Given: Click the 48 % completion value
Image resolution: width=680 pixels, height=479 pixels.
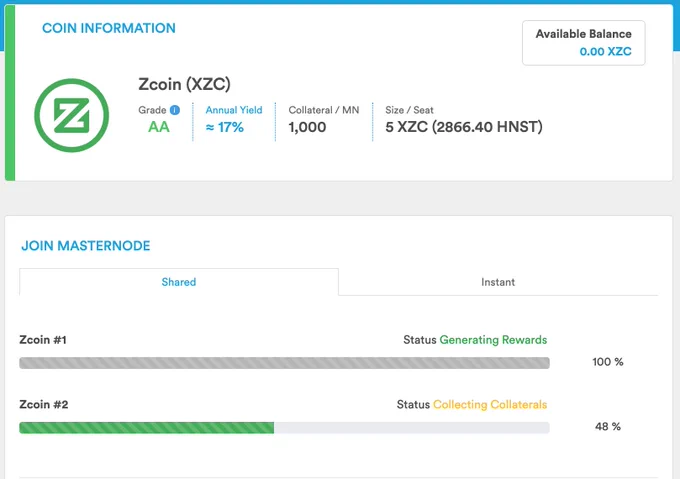Looking at the screenshot, I should click(608, 427).
